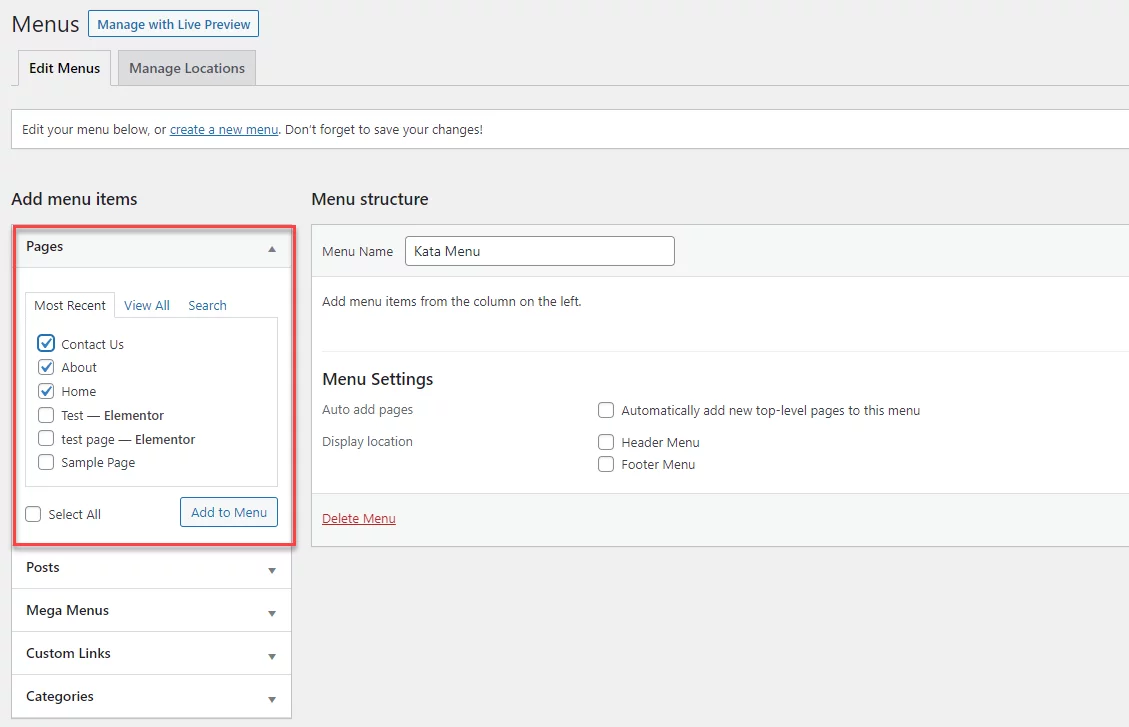Enable the Header Menu display location
This screenshot has height=727, width=1129.
pyautogui.click(x=606, y=442)
